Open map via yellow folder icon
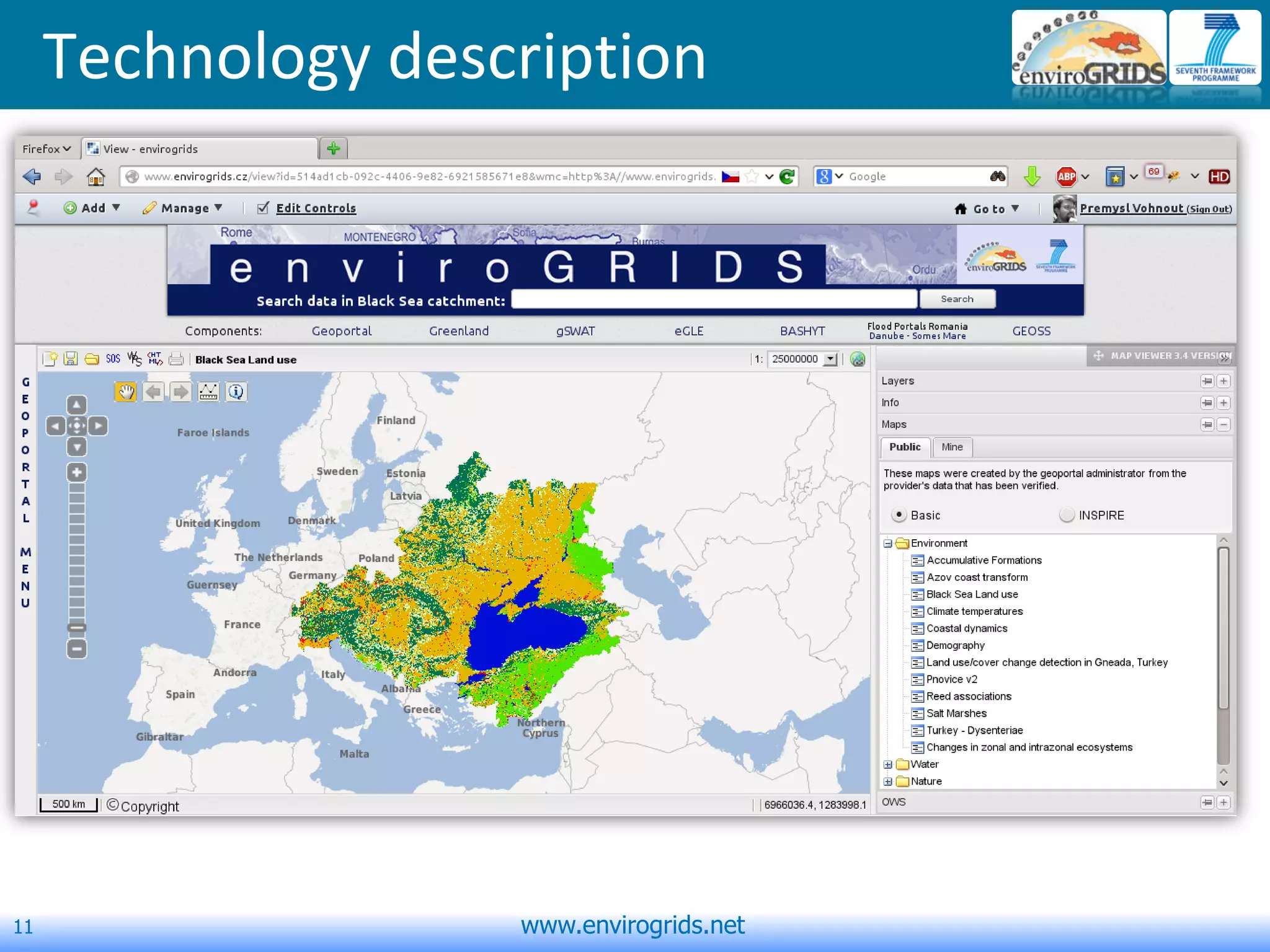Screen dimensions: 1270x952 coord(92,359)
